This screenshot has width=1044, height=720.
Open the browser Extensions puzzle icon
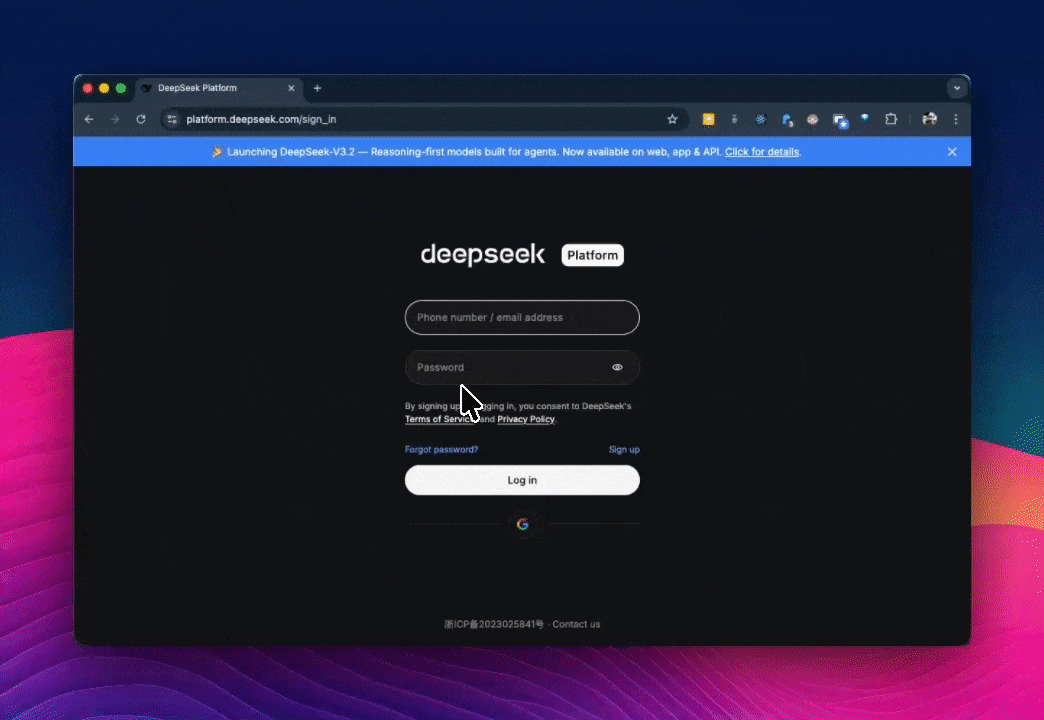891,119
